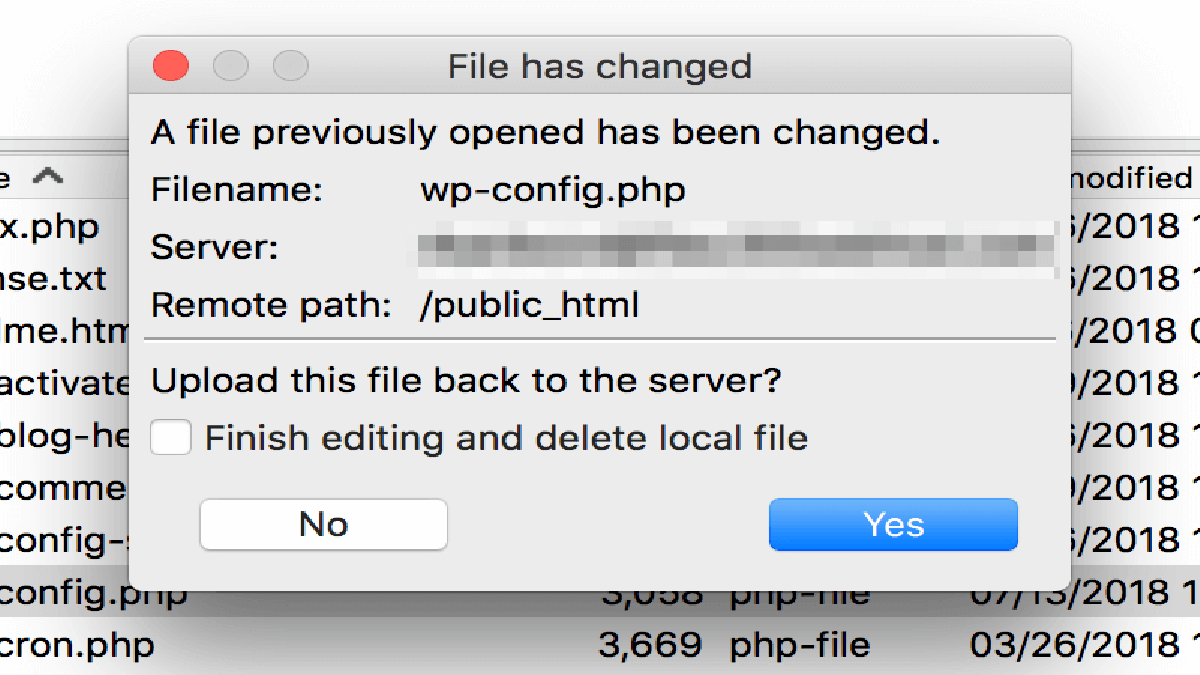Click the grayed-out minimize button of dialog
The image size is (1200, 675).
[x=231, y=67]
